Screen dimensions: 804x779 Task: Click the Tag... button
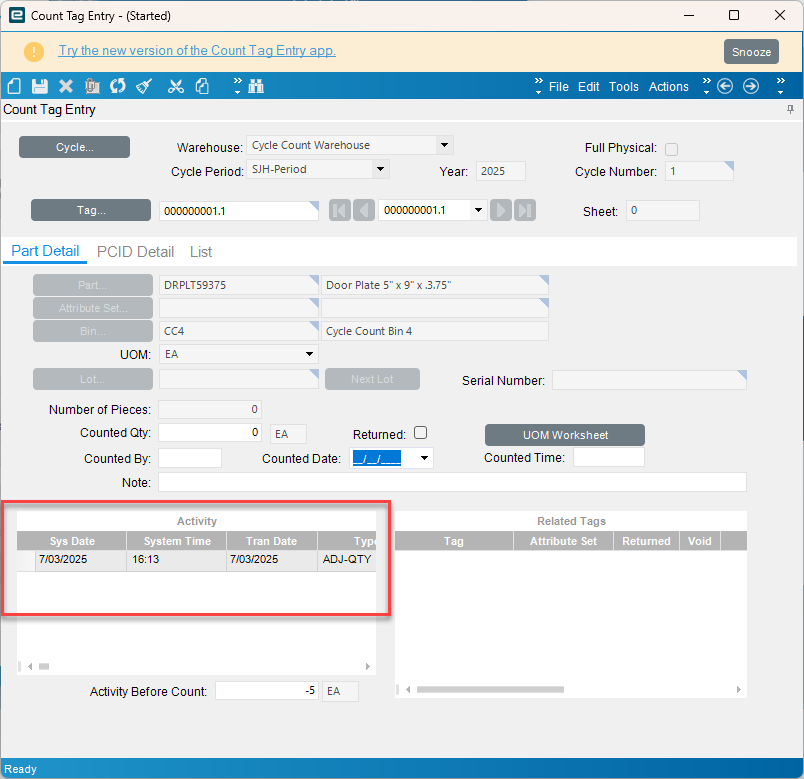(x=91, y=210)
